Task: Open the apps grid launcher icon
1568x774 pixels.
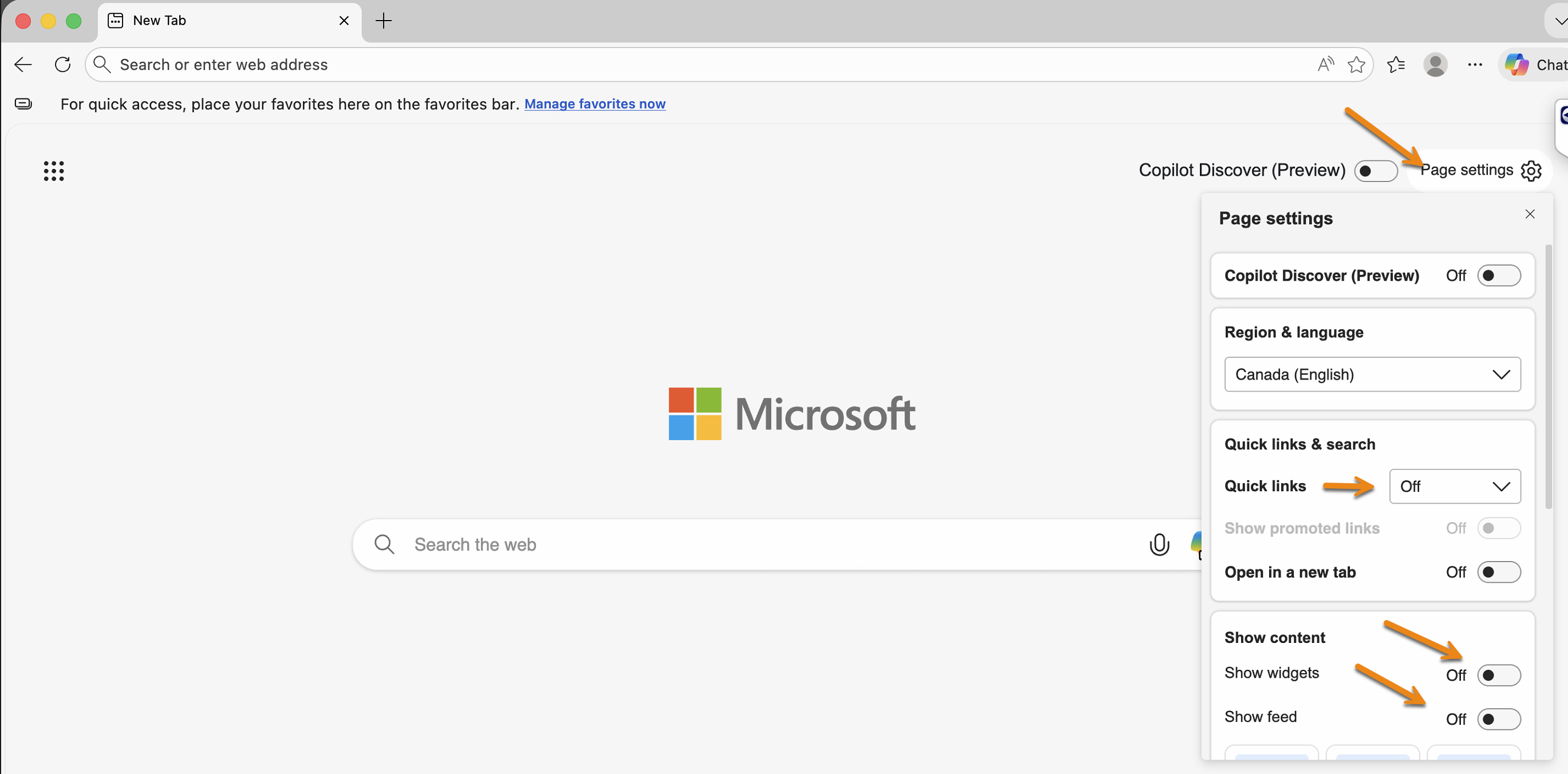Action: coord(54,171)
